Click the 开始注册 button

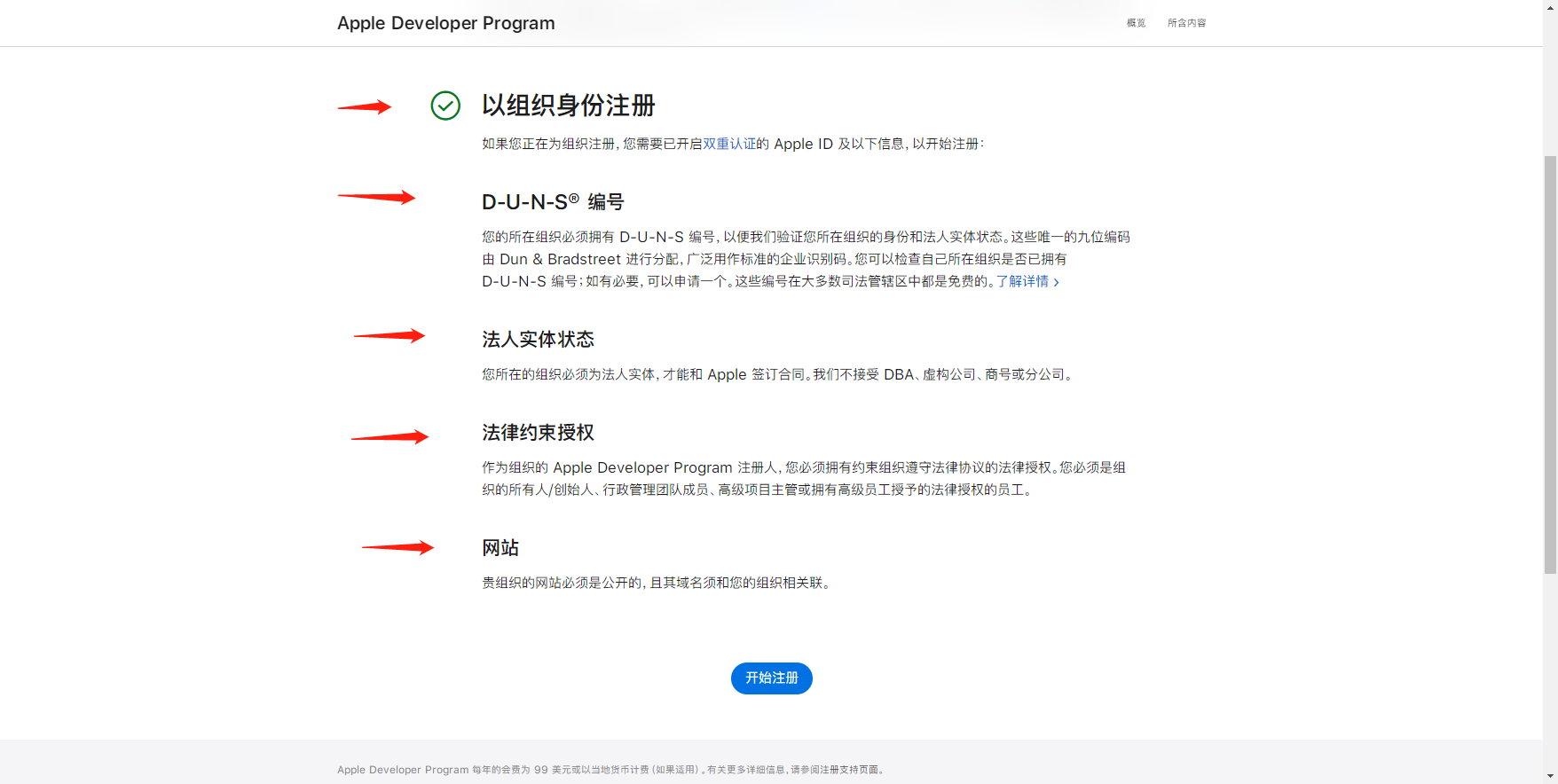[772, 678]
